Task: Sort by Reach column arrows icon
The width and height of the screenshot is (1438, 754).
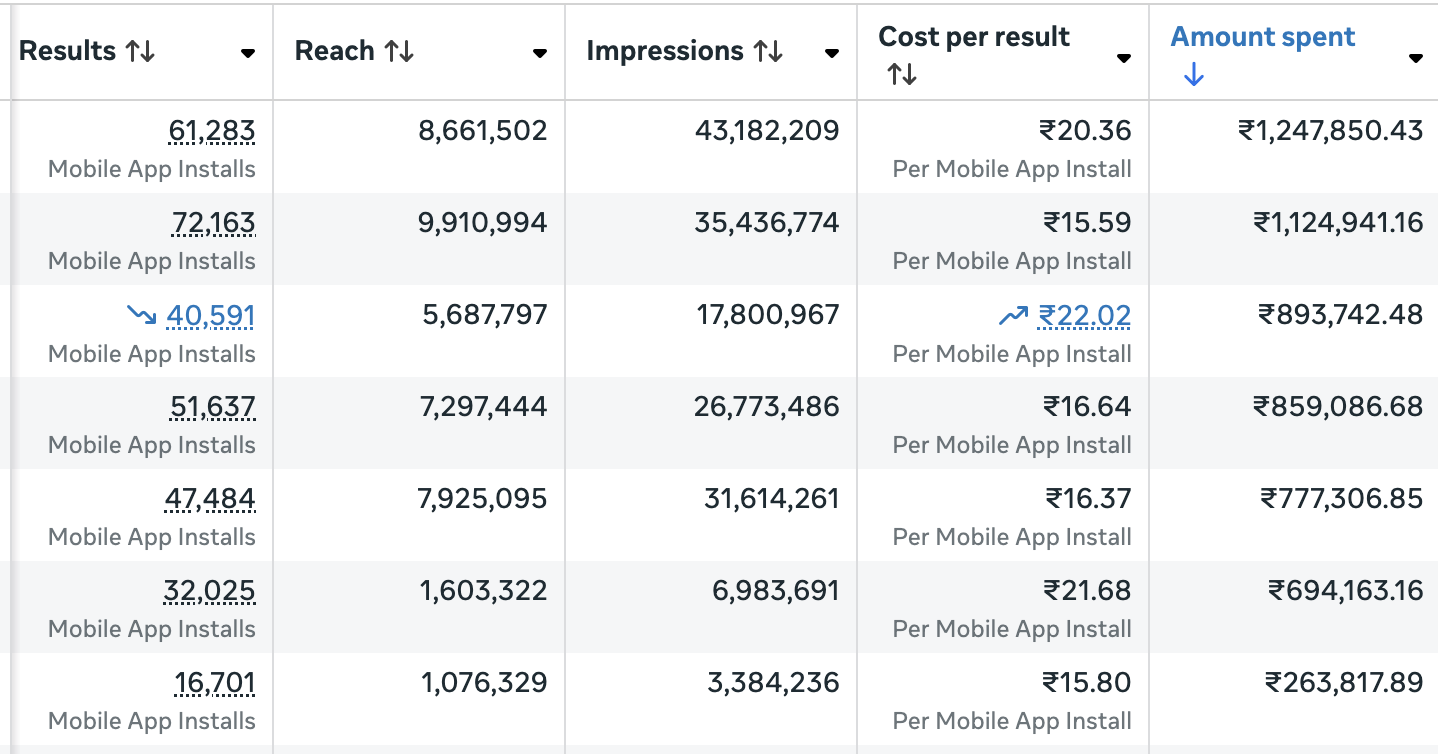Action: (399, 52)
